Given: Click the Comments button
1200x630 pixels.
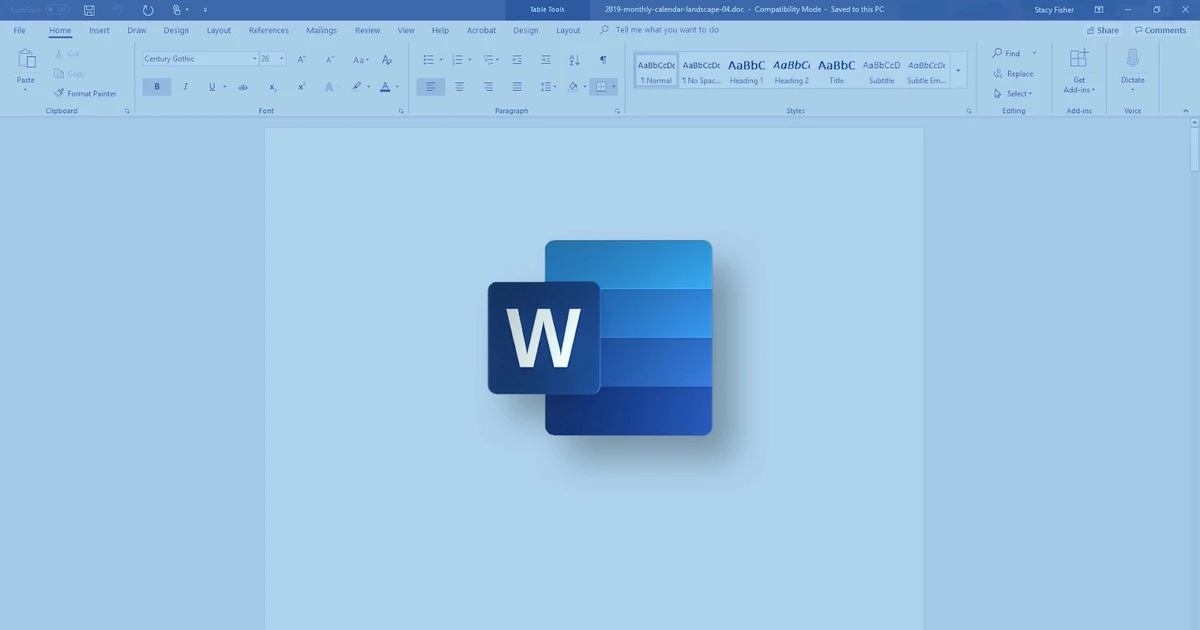Looking at the screenshot, I should 1160,31.
